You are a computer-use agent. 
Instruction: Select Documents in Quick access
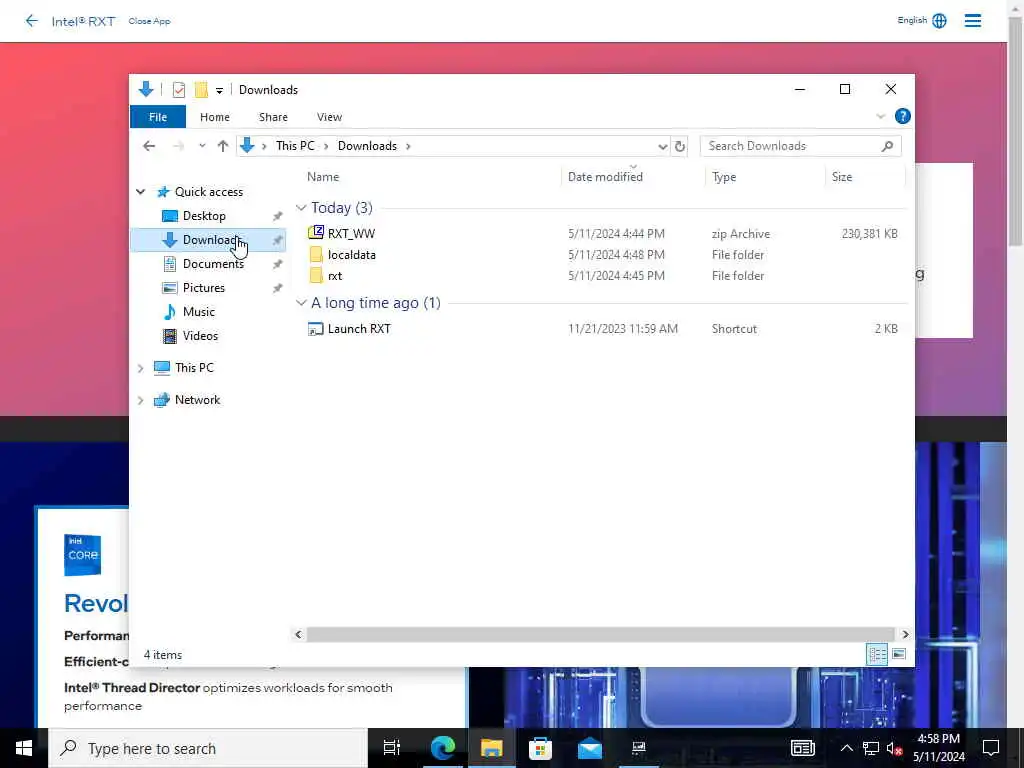coord(213,264)
